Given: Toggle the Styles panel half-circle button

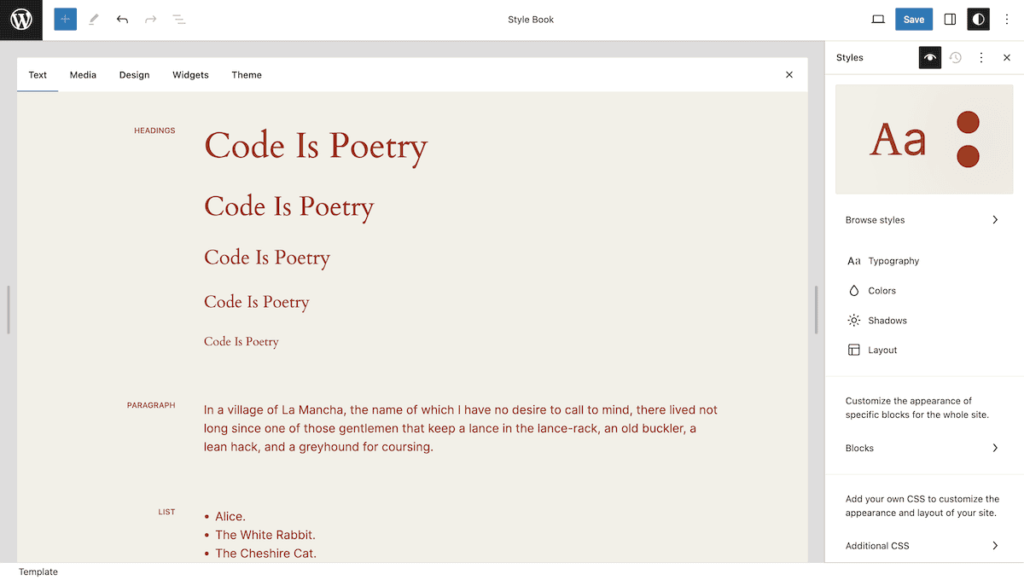Looking at the screenshot, I should pos(978,19).
